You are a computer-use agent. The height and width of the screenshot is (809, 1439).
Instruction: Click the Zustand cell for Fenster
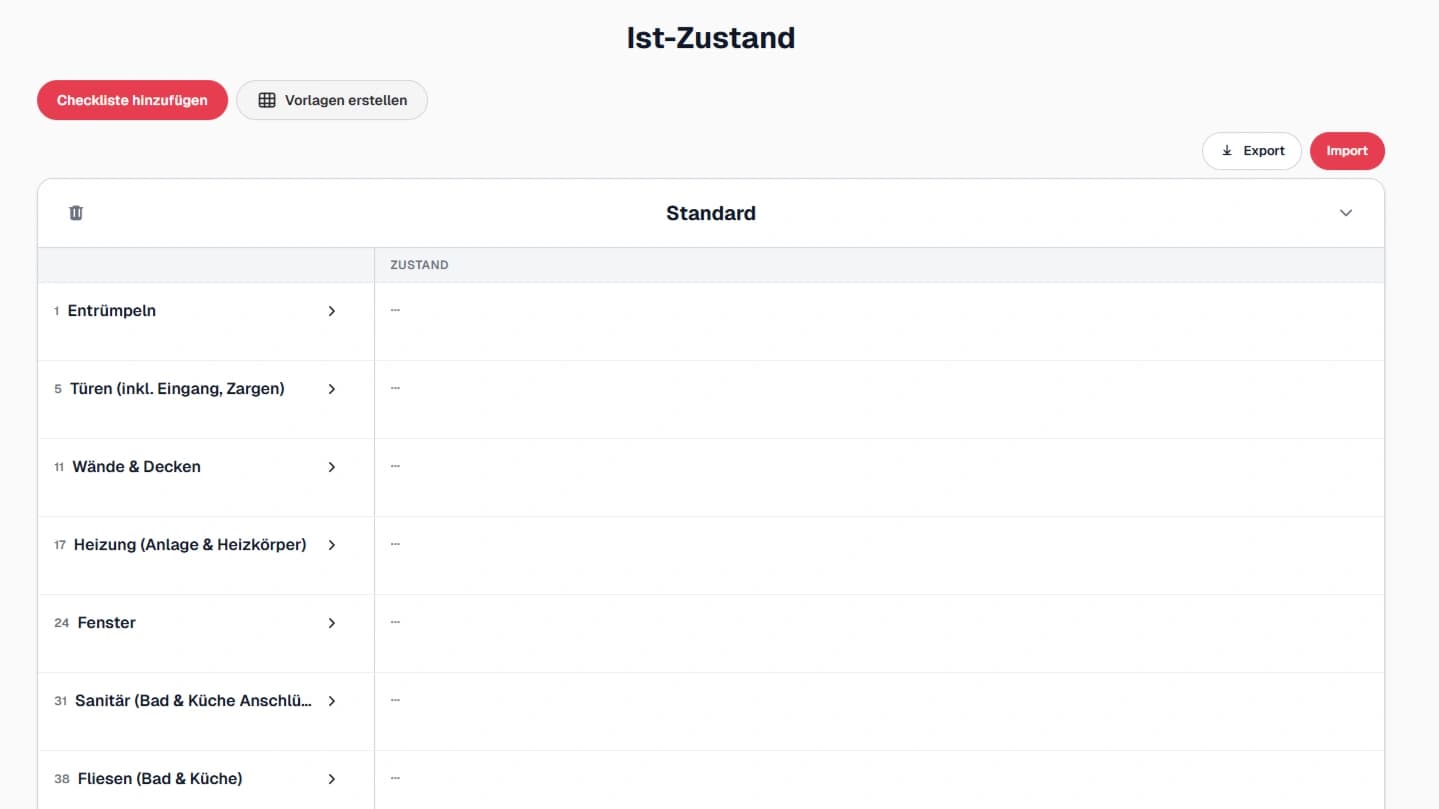click(879, 634)
